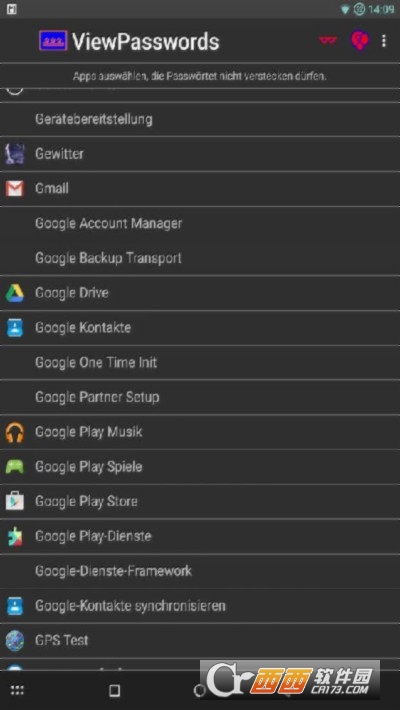
Task: Choose the Google Play-Dienste text
Action: 93,537
